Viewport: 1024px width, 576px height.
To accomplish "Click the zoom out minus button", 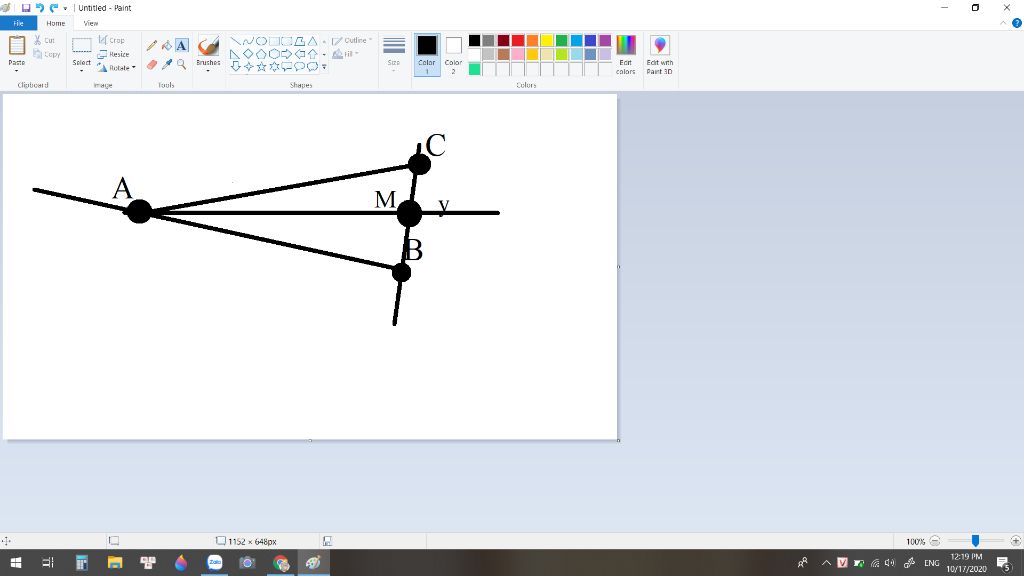I will (x=935, y=541).
